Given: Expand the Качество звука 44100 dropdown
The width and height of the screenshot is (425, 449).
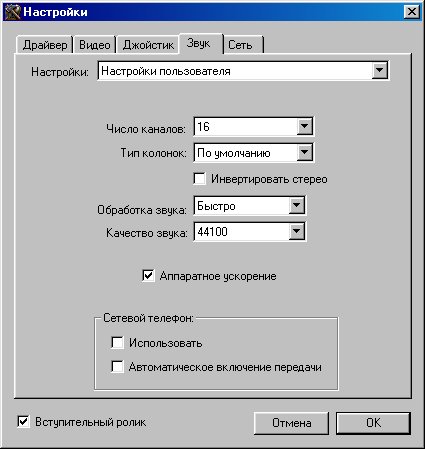Looking at the screenshot, I should pyautogui.click(x=296, y=231).
